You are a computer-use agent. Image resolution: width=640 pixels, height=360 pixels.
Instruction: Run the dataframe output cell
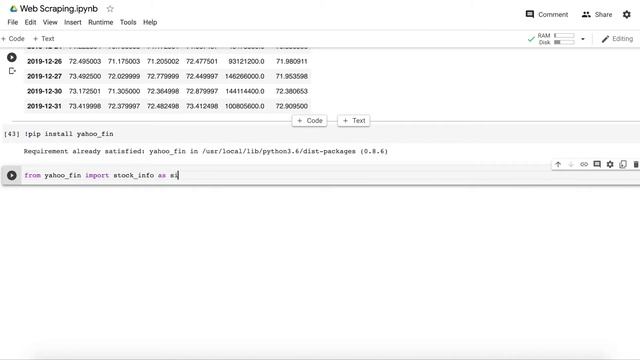[12, 58]
